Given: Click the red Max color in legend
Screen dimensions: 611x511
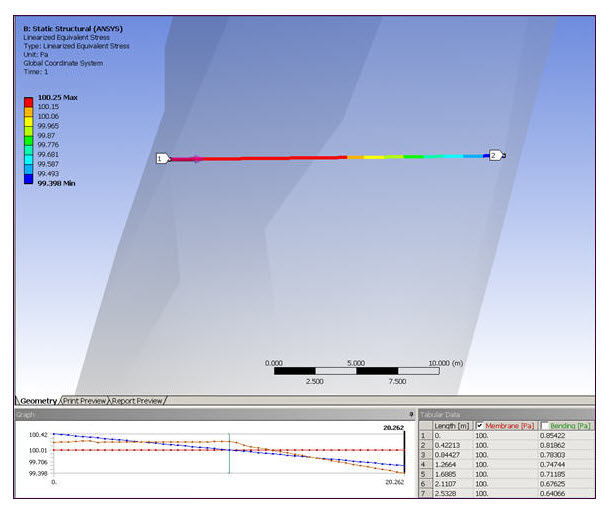Looking at the screenshot, I should [29, 100].
